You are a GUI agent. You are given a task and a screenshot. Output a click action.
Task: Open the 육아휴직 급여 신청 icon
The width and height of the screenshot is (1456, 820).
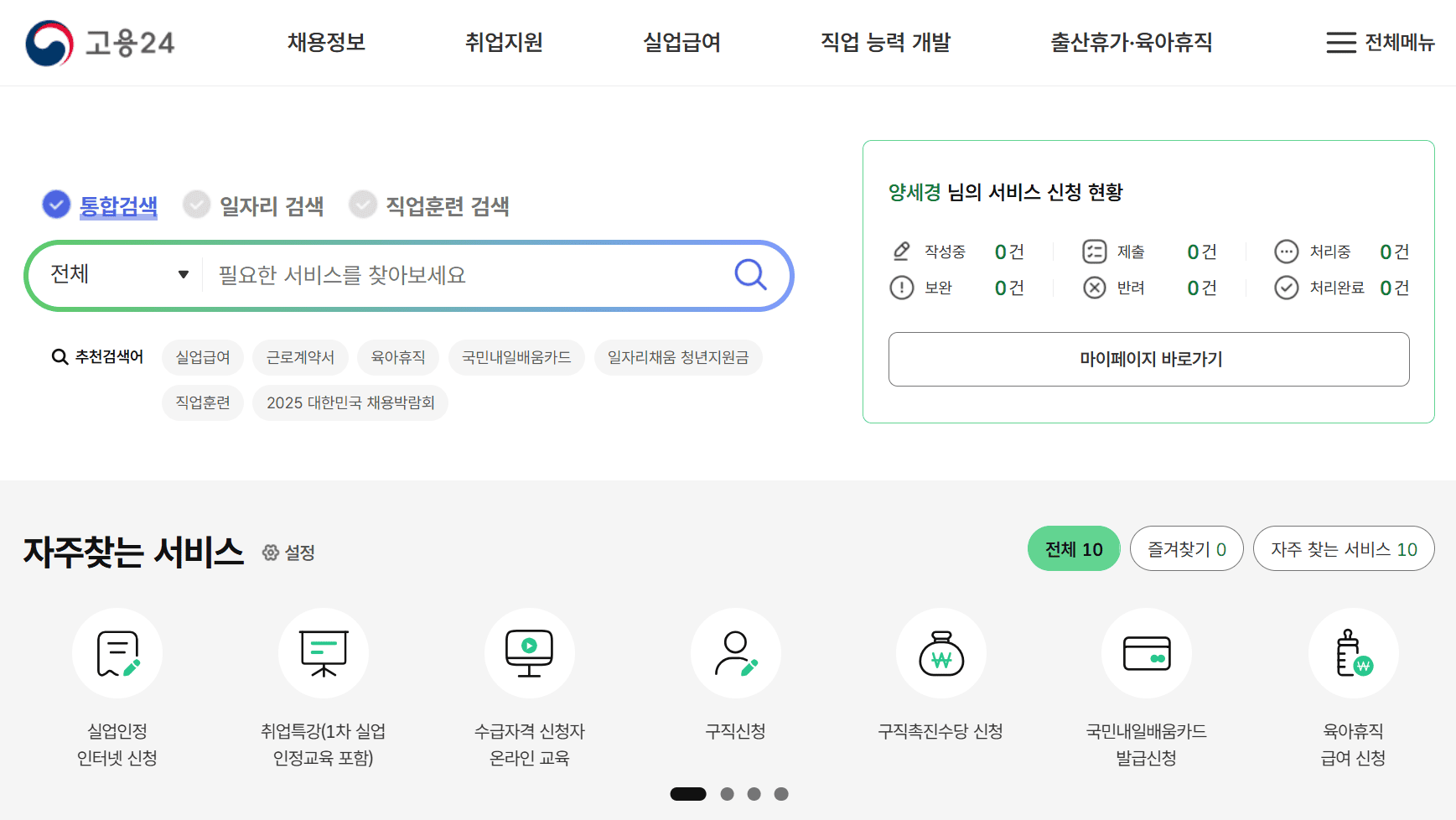click(x=1352, y=654)
